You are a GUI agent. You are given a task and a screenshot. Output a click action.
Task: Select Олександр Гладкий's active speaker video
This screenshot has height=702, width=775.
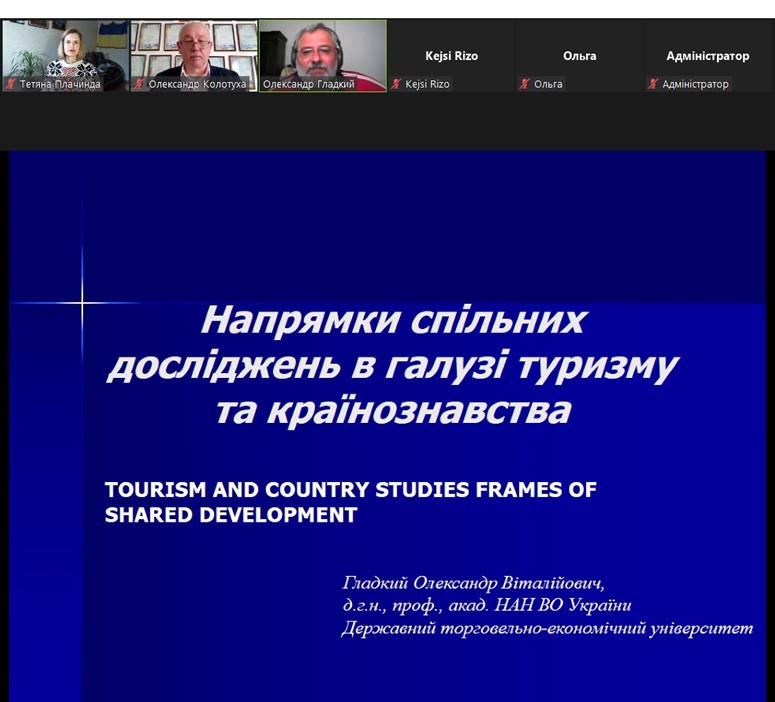323,55
